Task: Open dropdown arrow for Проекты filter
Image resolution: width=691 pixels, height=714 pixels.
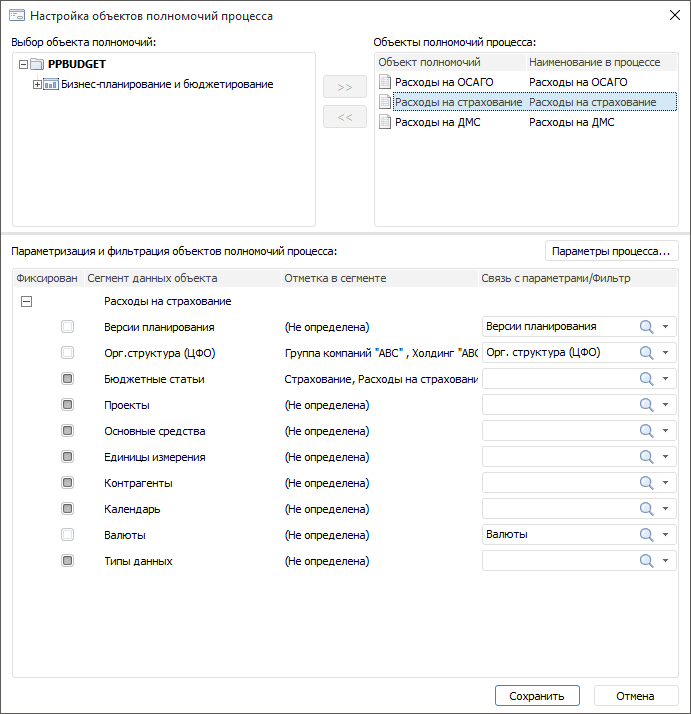Action: coord(666,405)
